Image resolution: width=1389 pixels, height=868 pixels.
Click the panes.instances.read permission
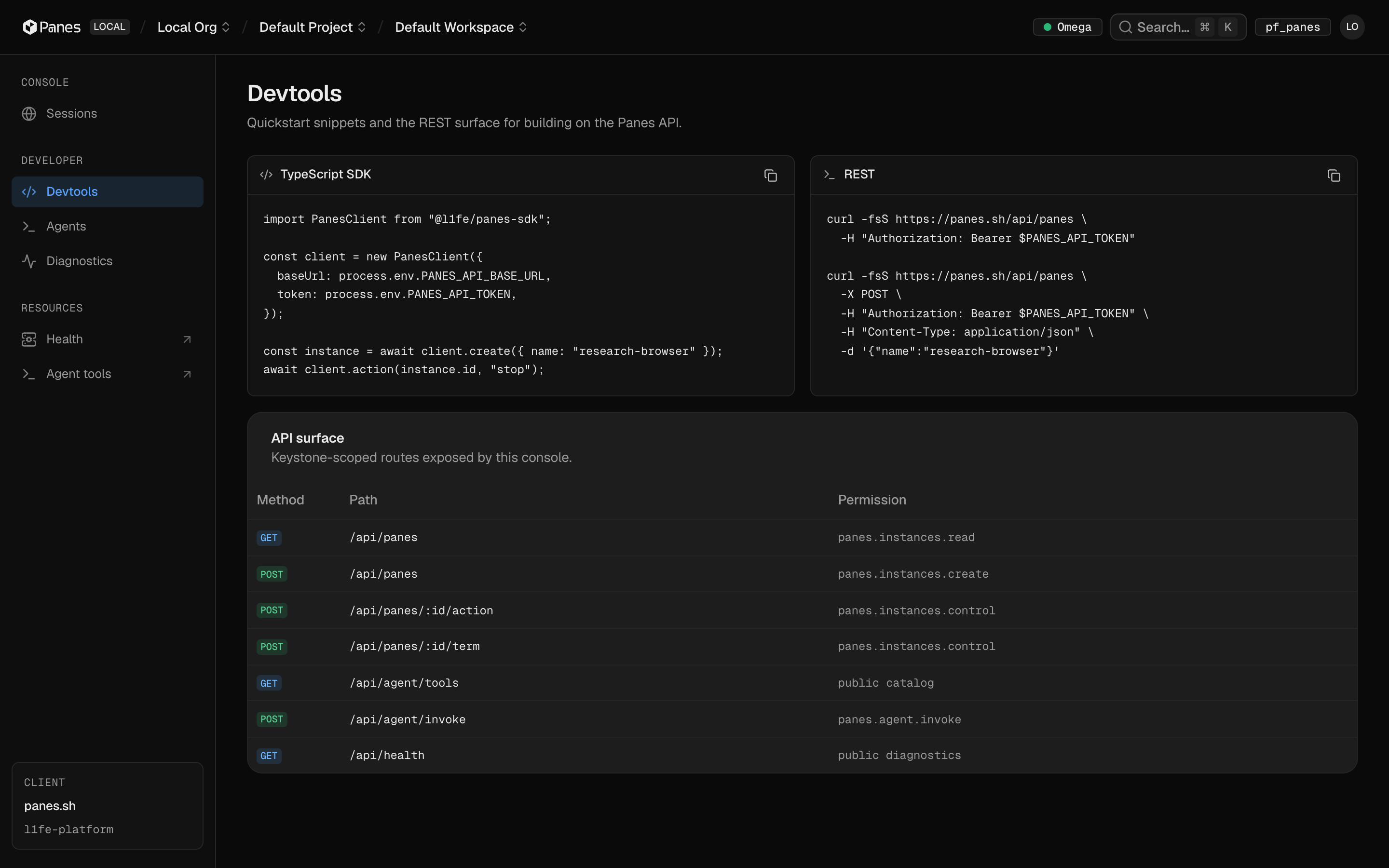click(x=906, y=537)
